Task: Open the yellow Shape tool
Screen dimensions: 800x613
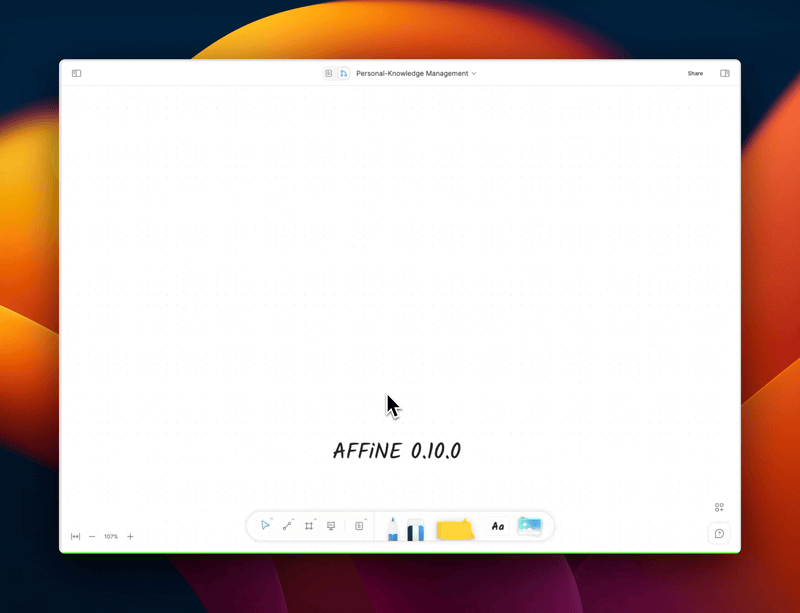Action: tap(455, 529)
